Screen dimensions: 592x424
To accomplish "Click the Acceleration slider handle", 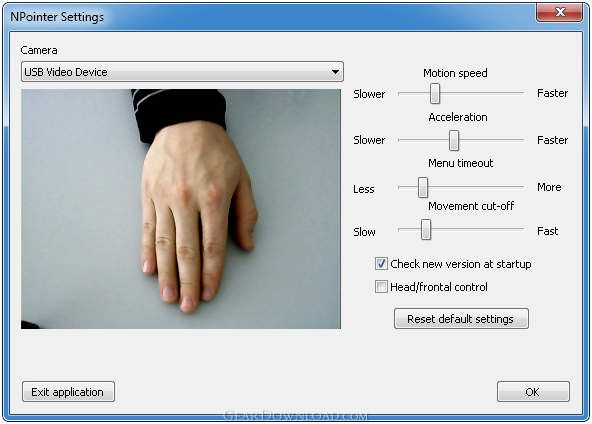I will coord(454,140).
